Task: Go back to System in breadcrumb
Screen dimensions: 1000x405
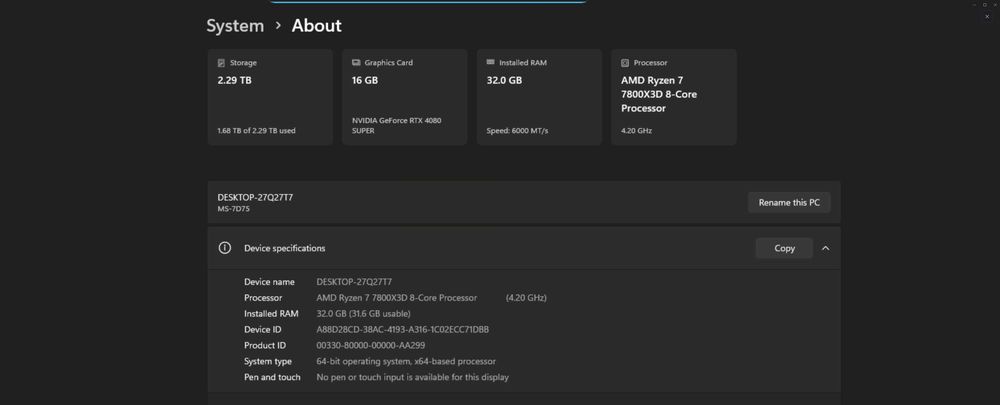Action: [x=235, y=26]
